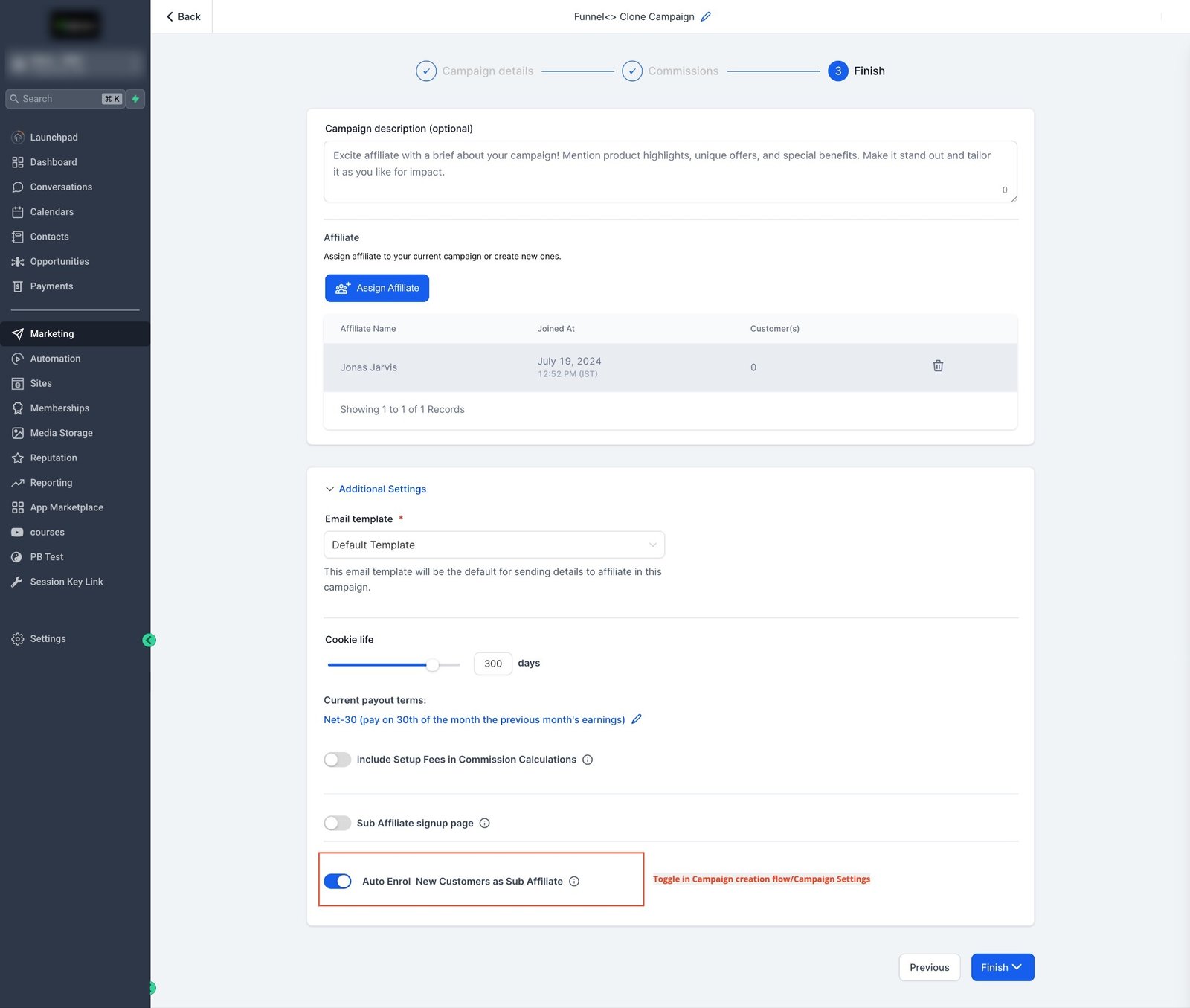Collapse sidebar with green arrow button

tap(149, 641)
